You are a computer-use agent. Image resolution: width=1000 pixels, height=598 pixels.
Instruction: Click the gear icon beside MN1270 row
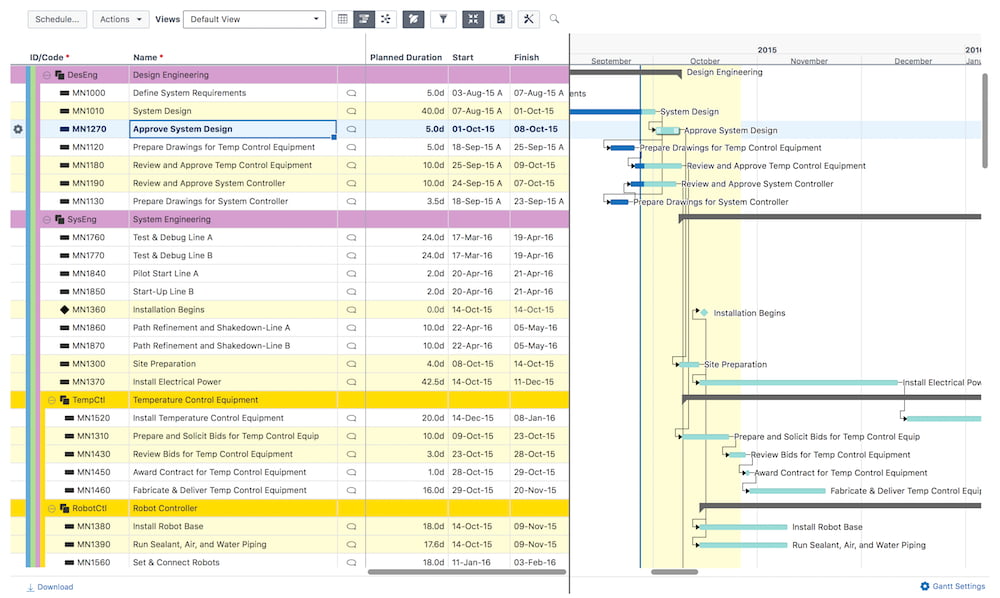click(17, 129)
